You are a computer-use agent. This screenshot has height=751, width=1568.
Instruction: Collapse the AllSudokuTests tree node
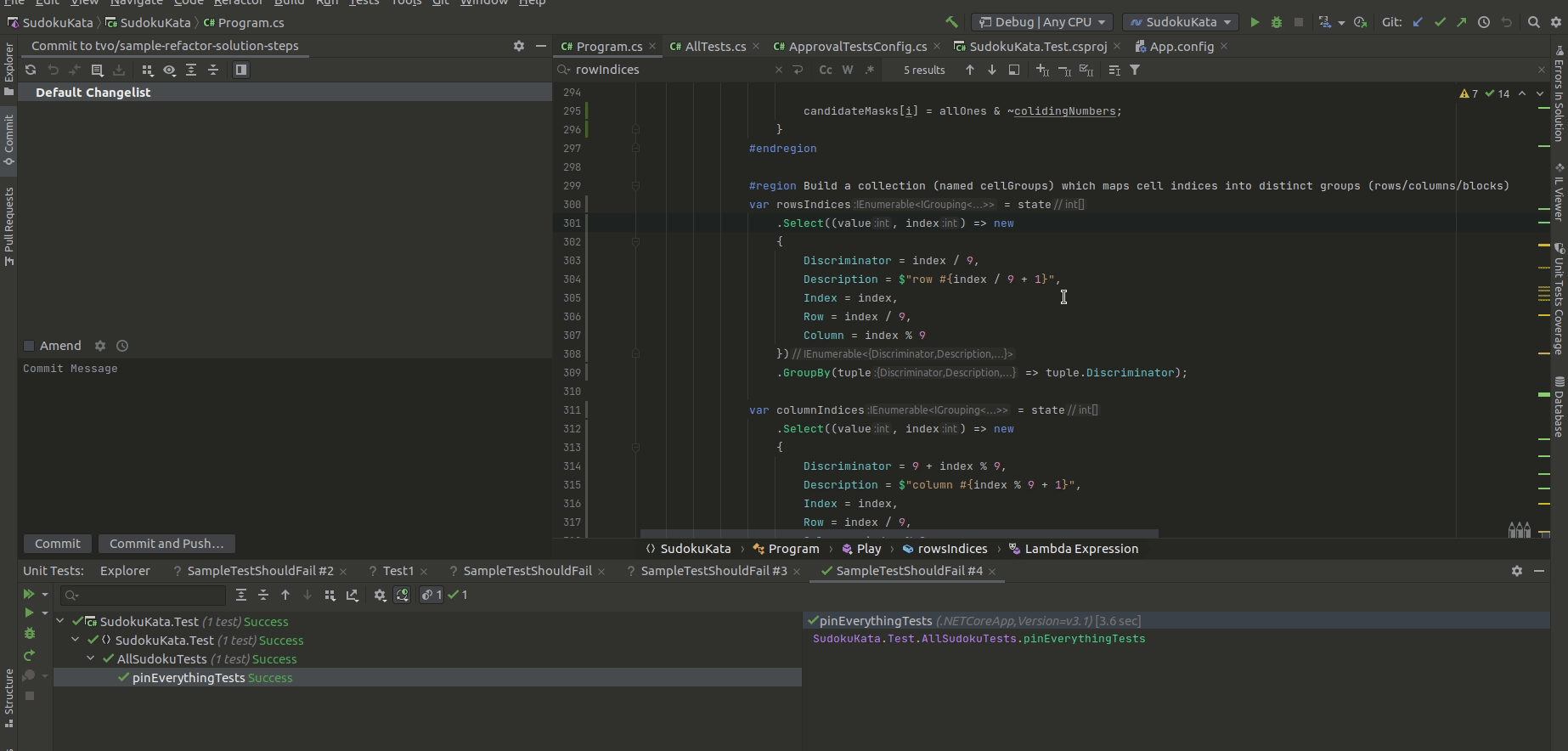point(91,658)
